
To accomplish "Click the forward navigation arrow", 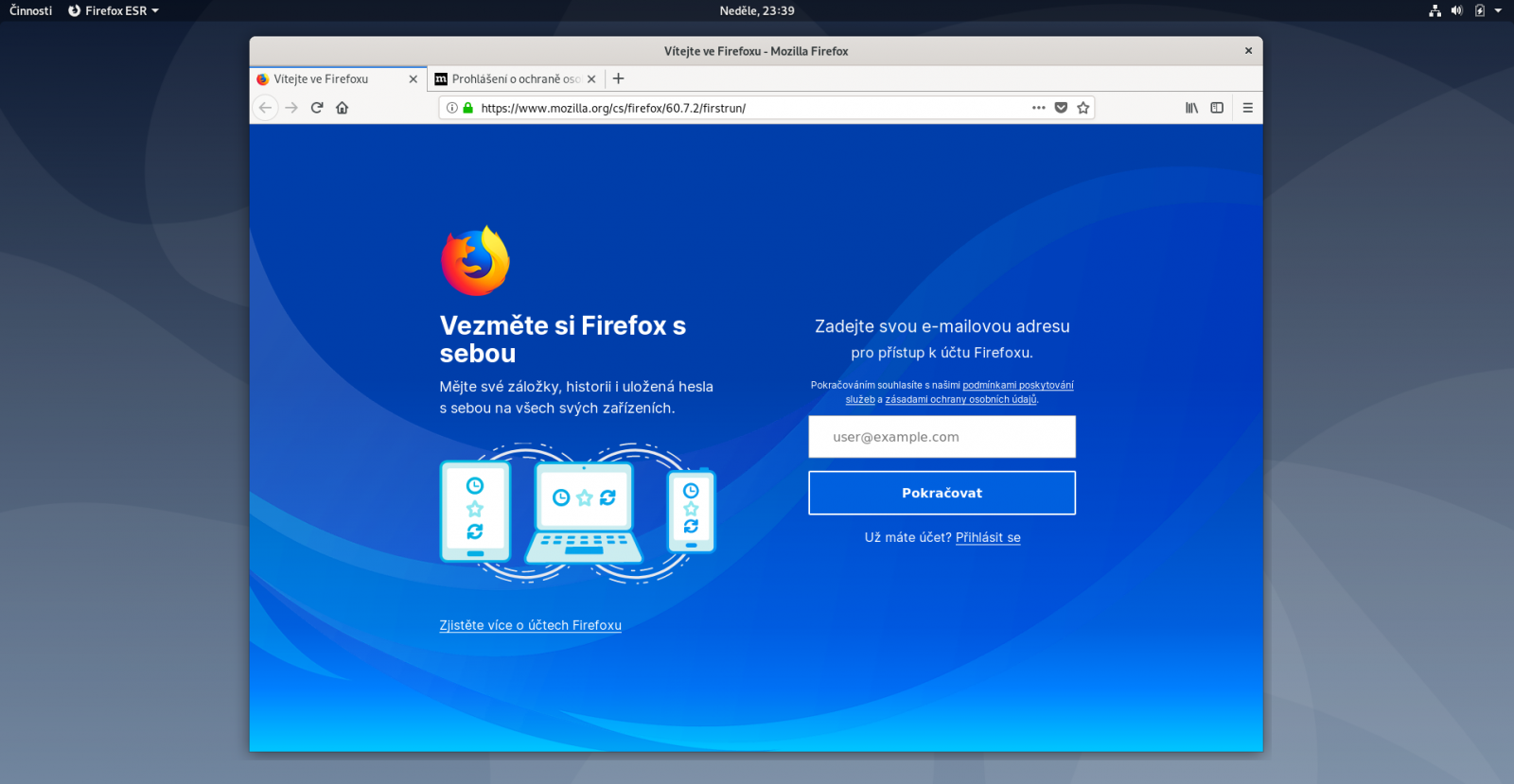I will 291,108.
